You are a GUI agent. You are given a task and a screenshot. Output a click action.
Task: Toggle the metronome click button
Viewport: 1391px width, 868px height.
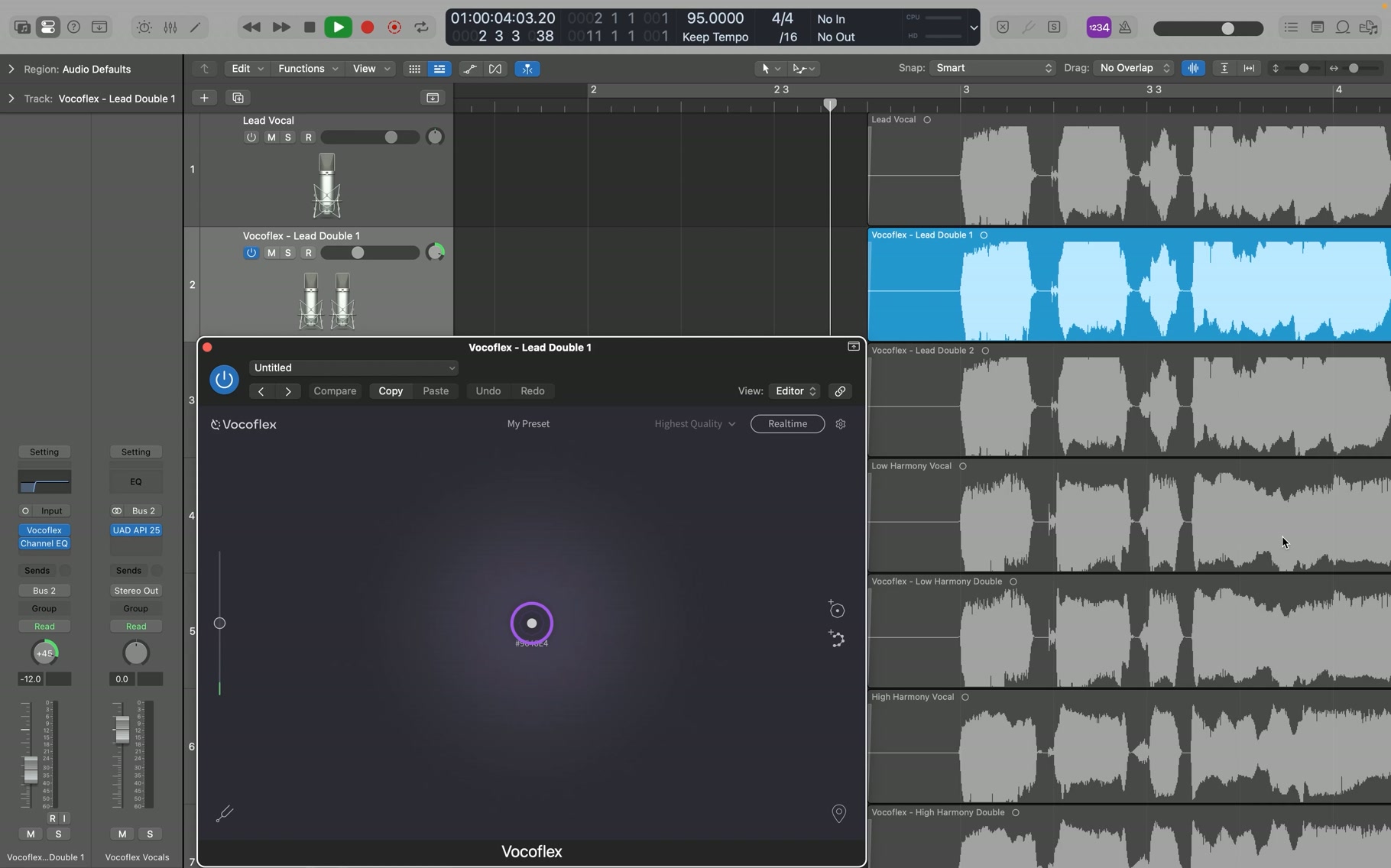1125,28
